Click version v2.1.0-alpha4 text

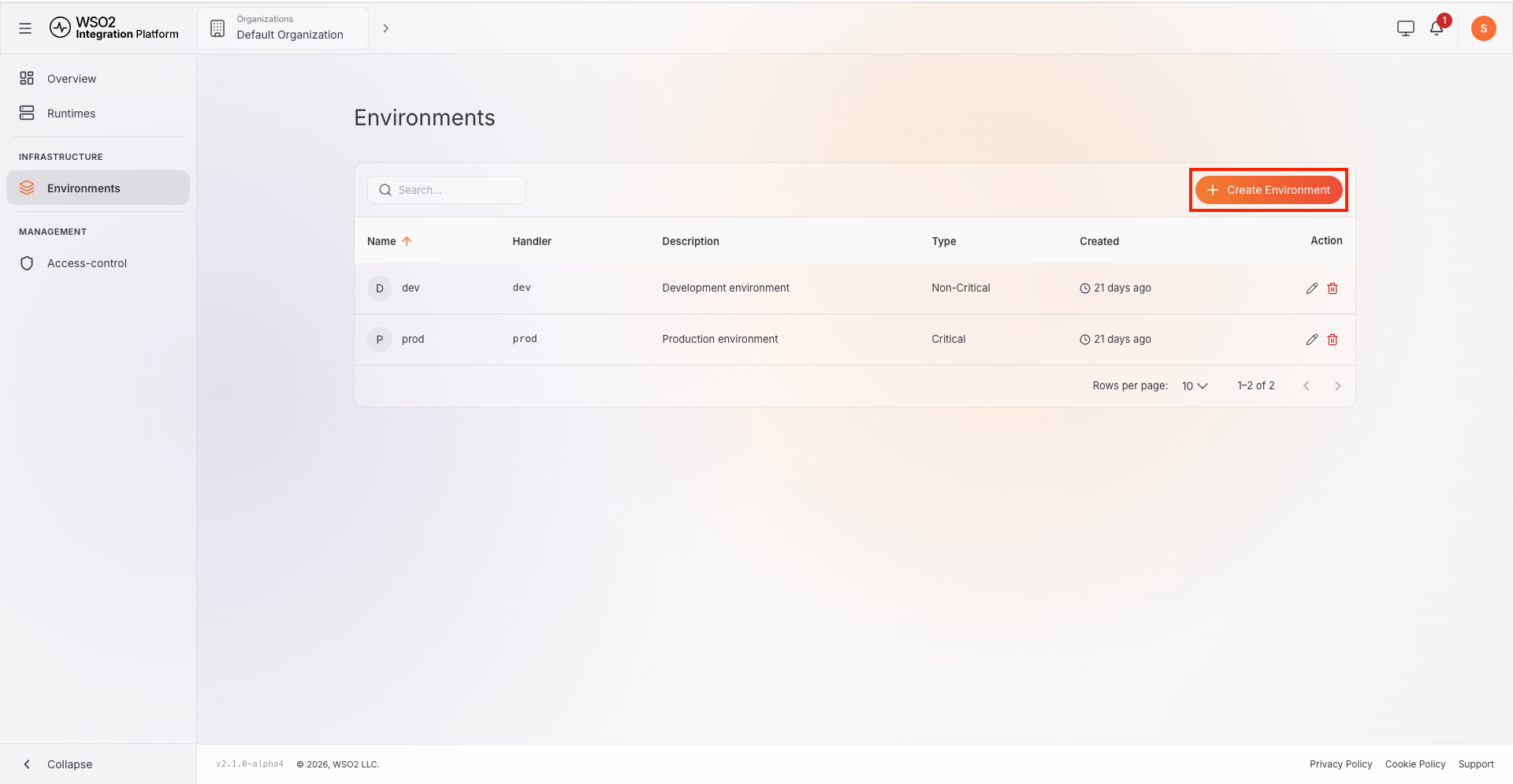(250, 764)
